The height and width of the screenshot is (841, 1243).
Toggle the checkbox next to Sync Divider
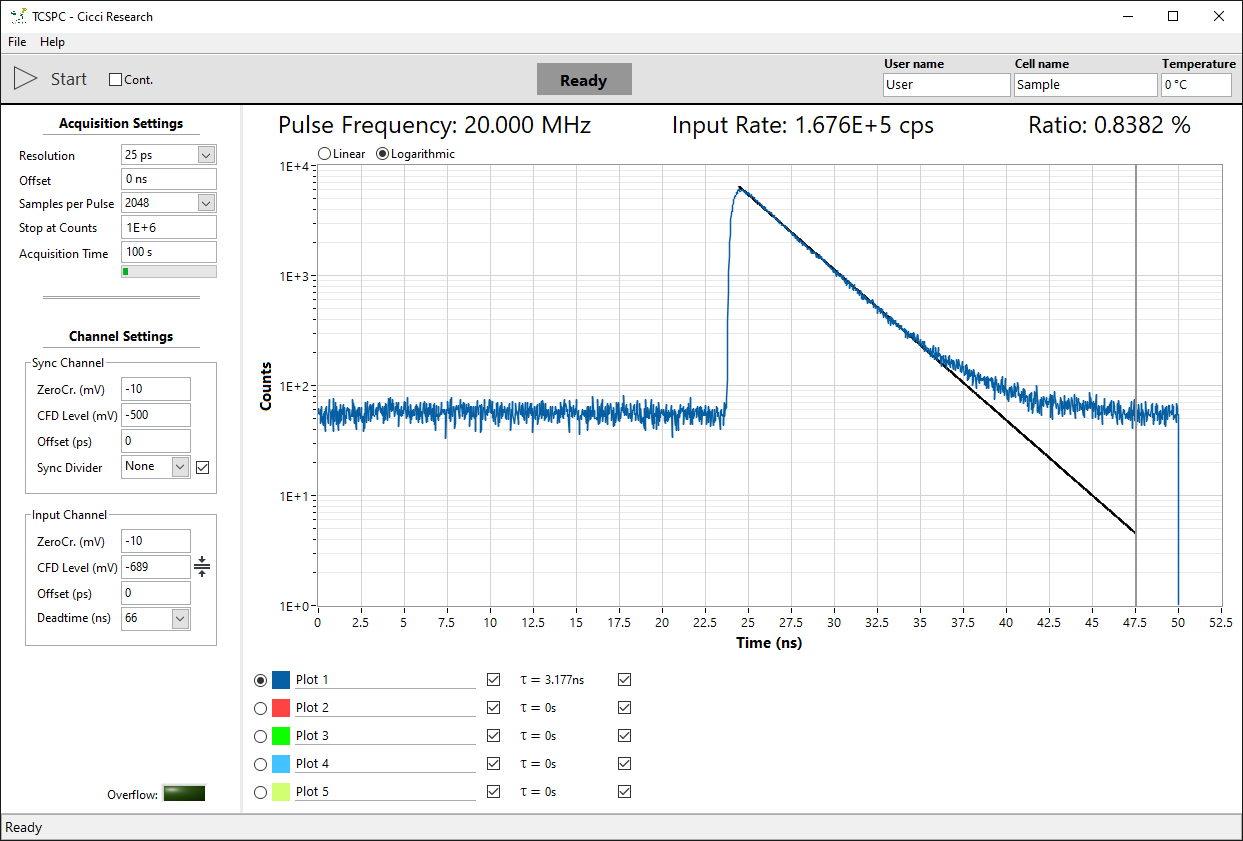tap(203, 467)
